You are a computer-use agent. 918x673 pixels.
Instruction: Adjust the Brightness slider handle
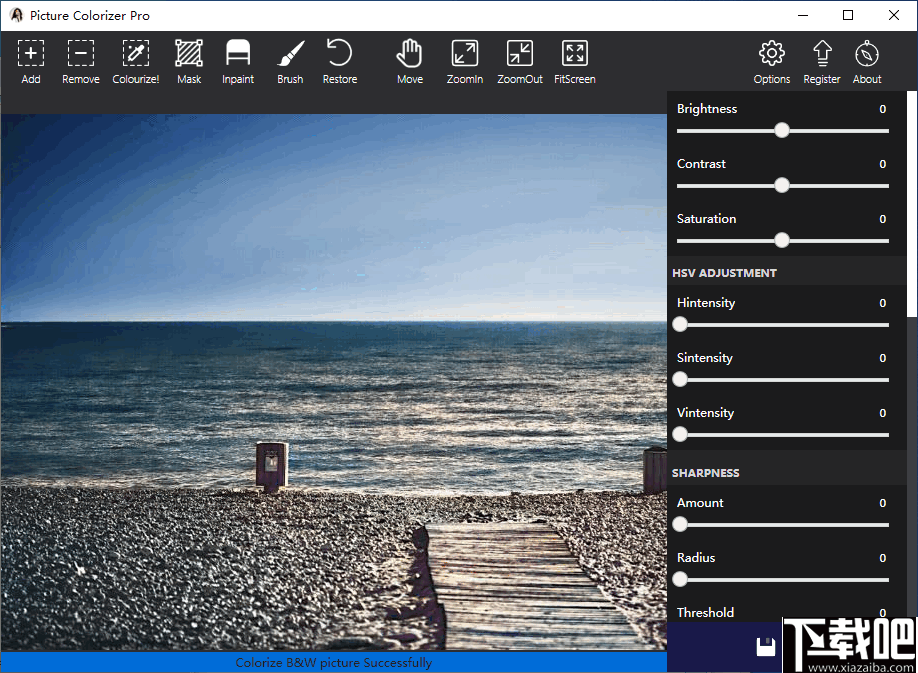click(782, 130)
